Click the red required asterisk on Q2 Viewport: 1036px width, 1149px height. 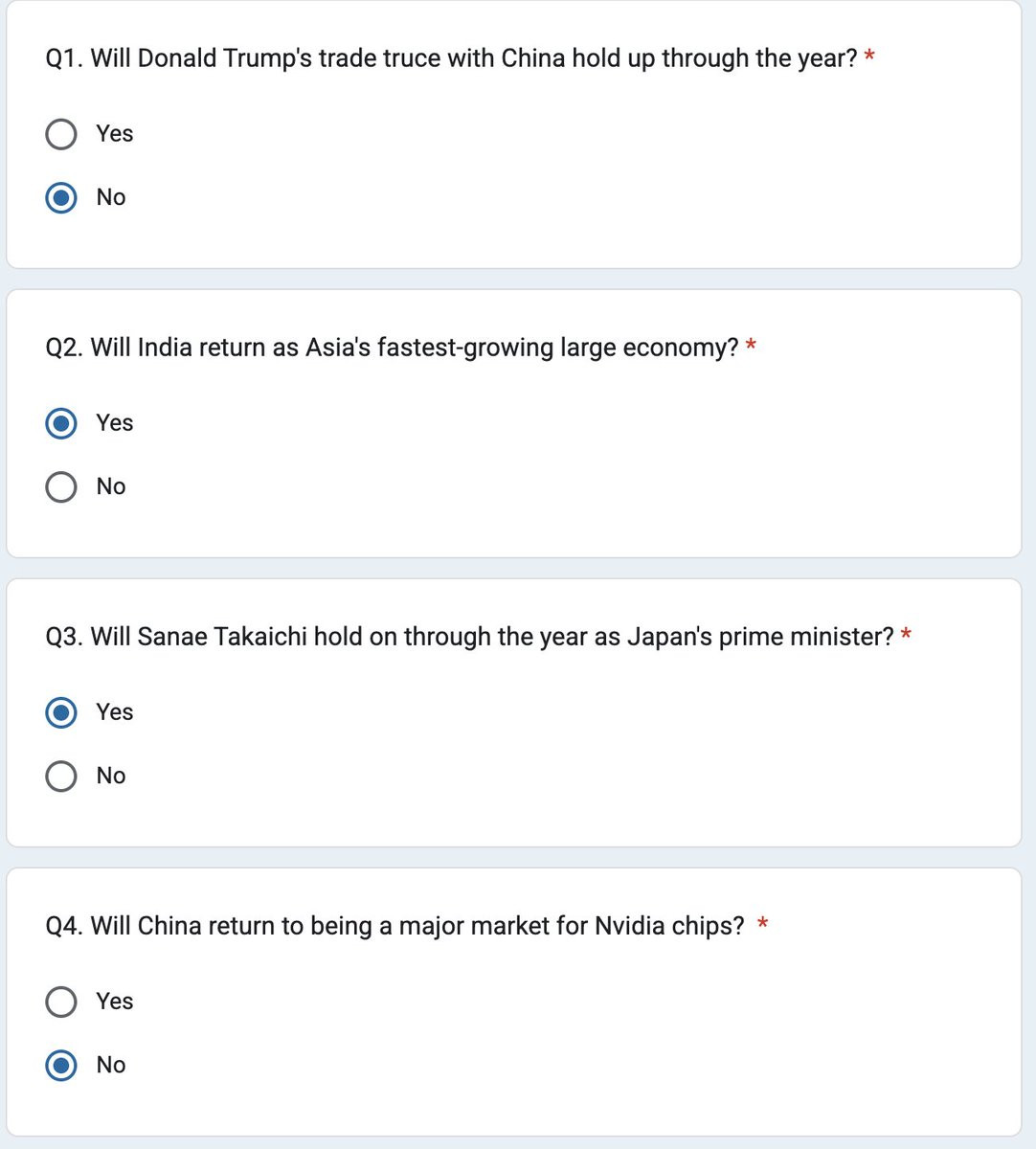pos(751,346)
